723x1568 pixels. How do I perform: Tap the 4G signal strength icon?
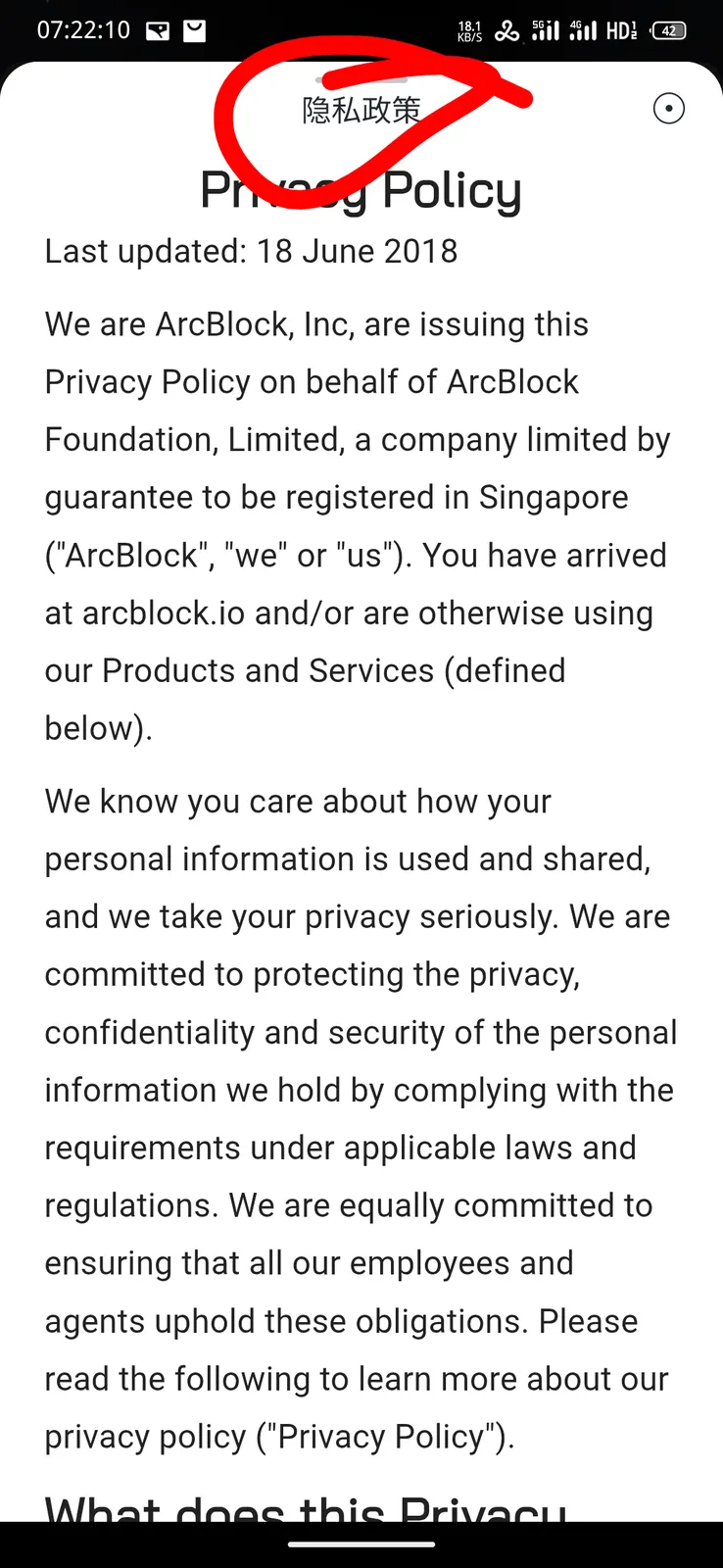click(583, 30)
